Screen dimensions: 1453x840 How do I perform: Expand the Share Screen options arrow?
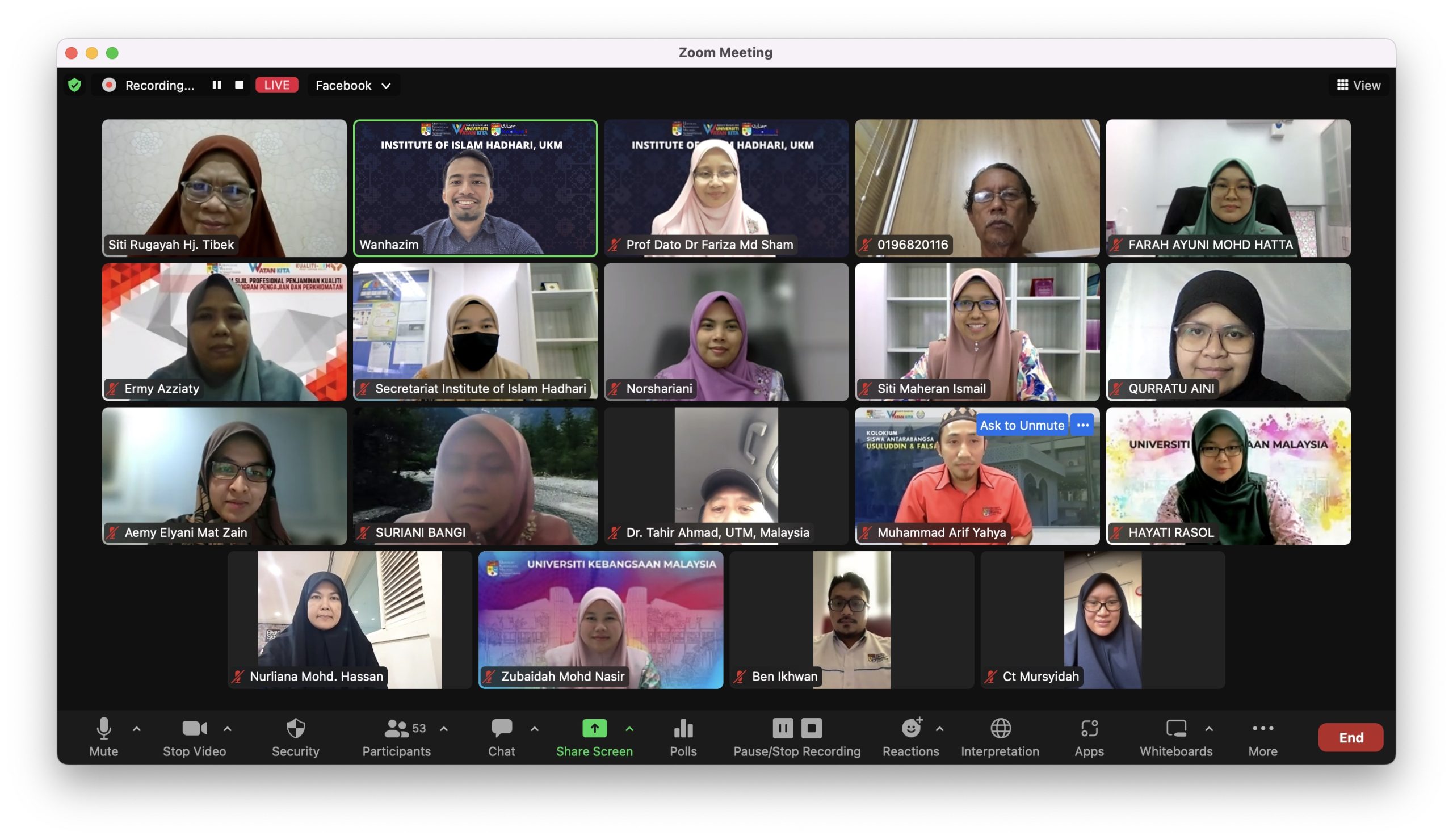(629, 729)
